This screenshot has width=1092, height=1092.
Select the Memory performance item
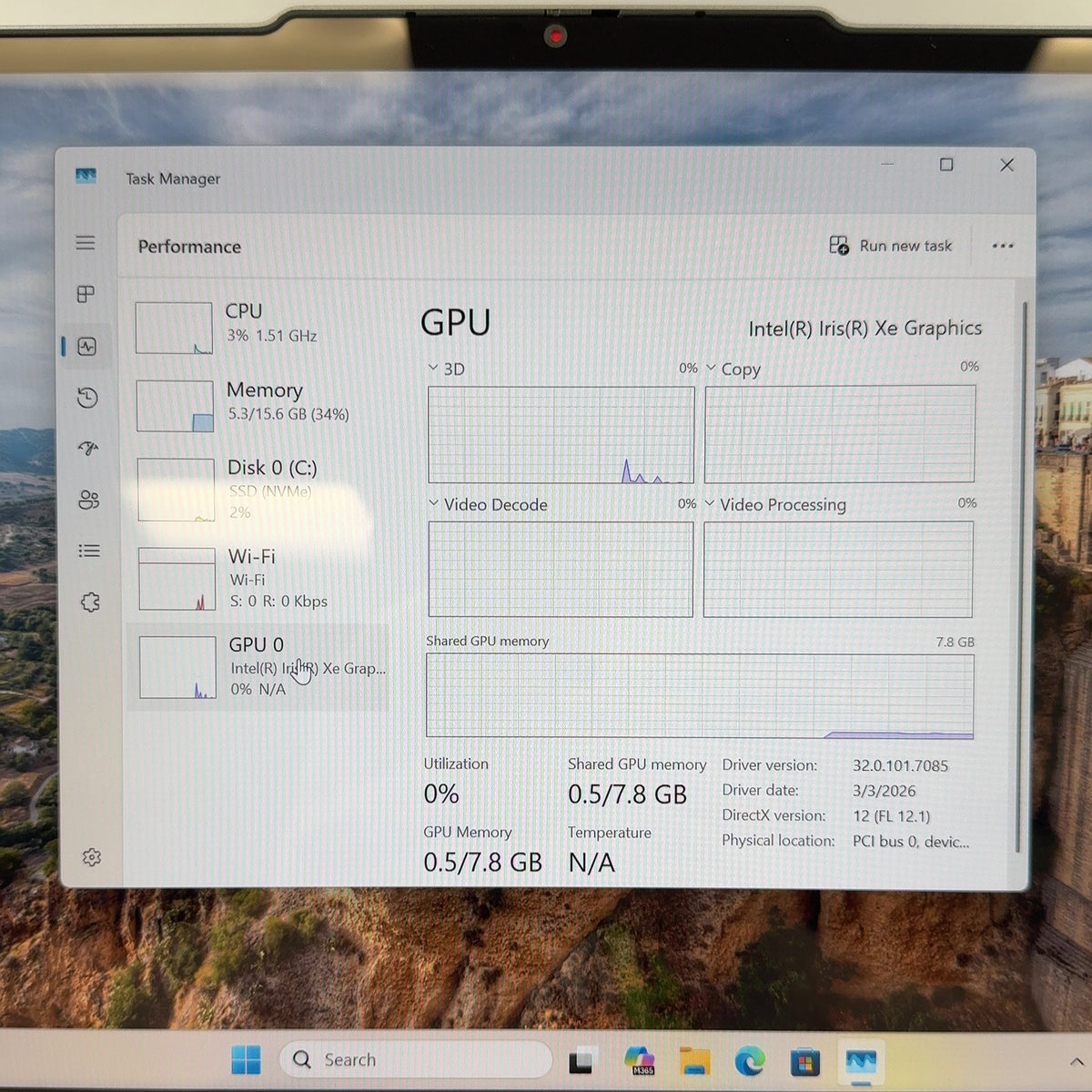click(x=260, y=405)
